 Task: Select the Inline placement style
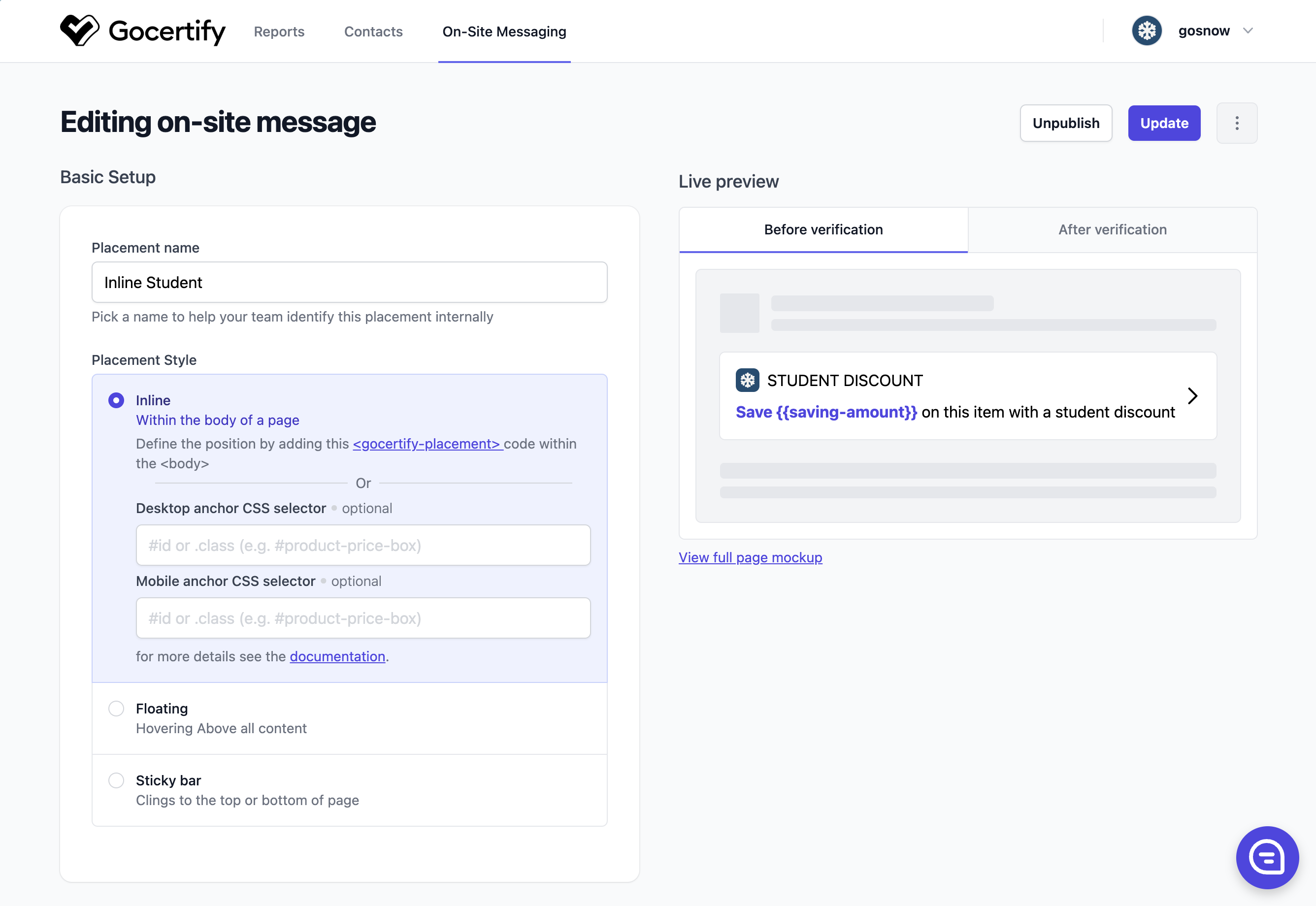(116, 400)
